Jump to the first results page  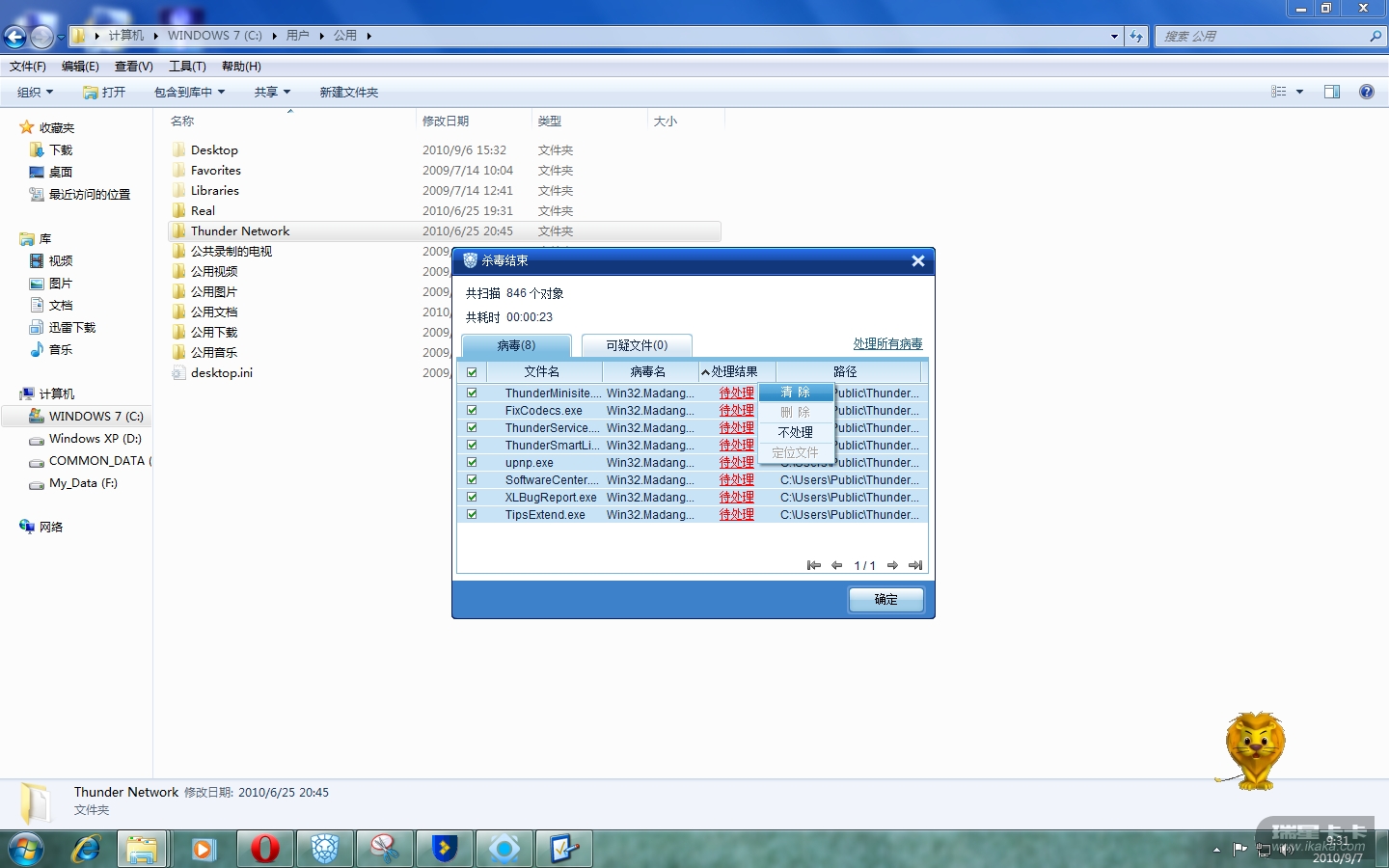tap(814, 565)
